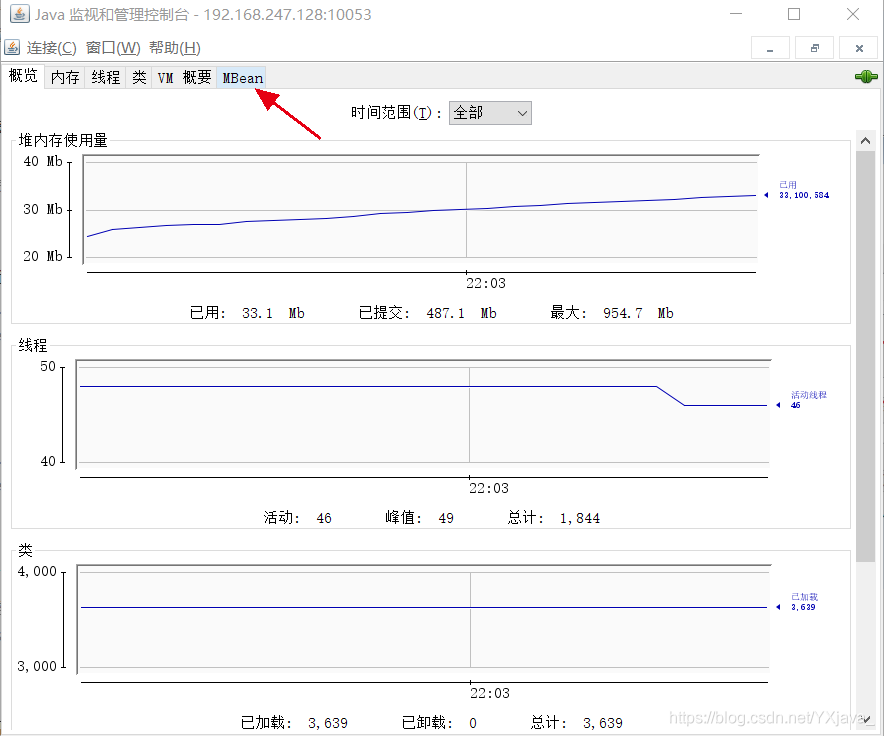Click the scrollbar down arrow
884x736 pixels.
click(865, 719)
